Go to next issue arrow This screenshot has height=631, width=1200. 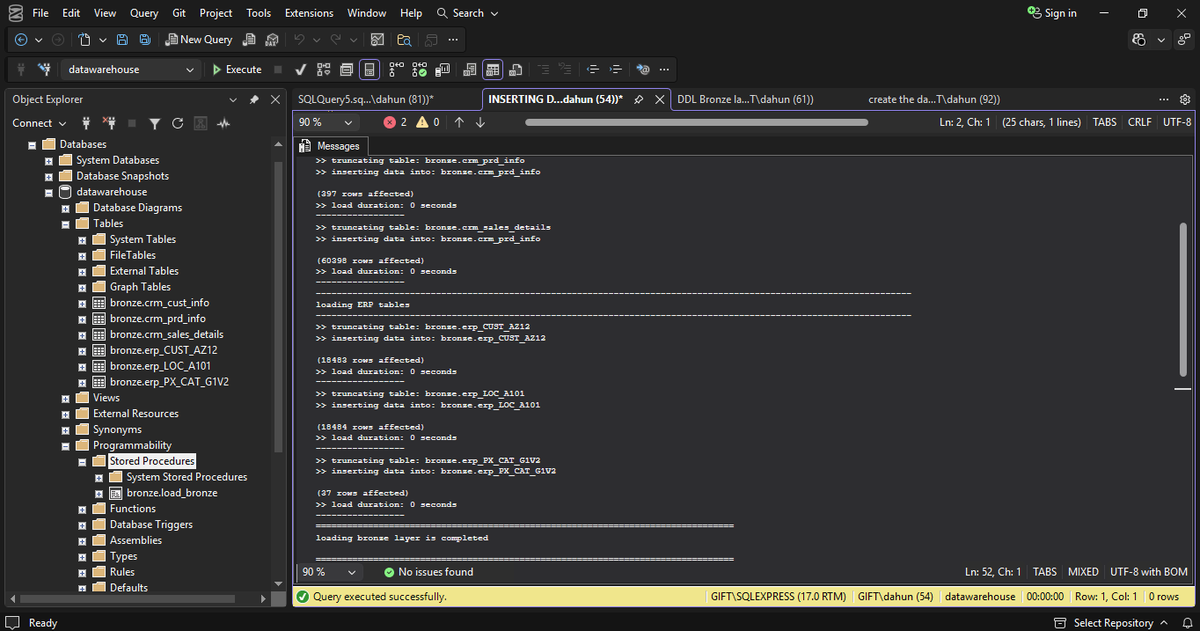coord(480,122)
